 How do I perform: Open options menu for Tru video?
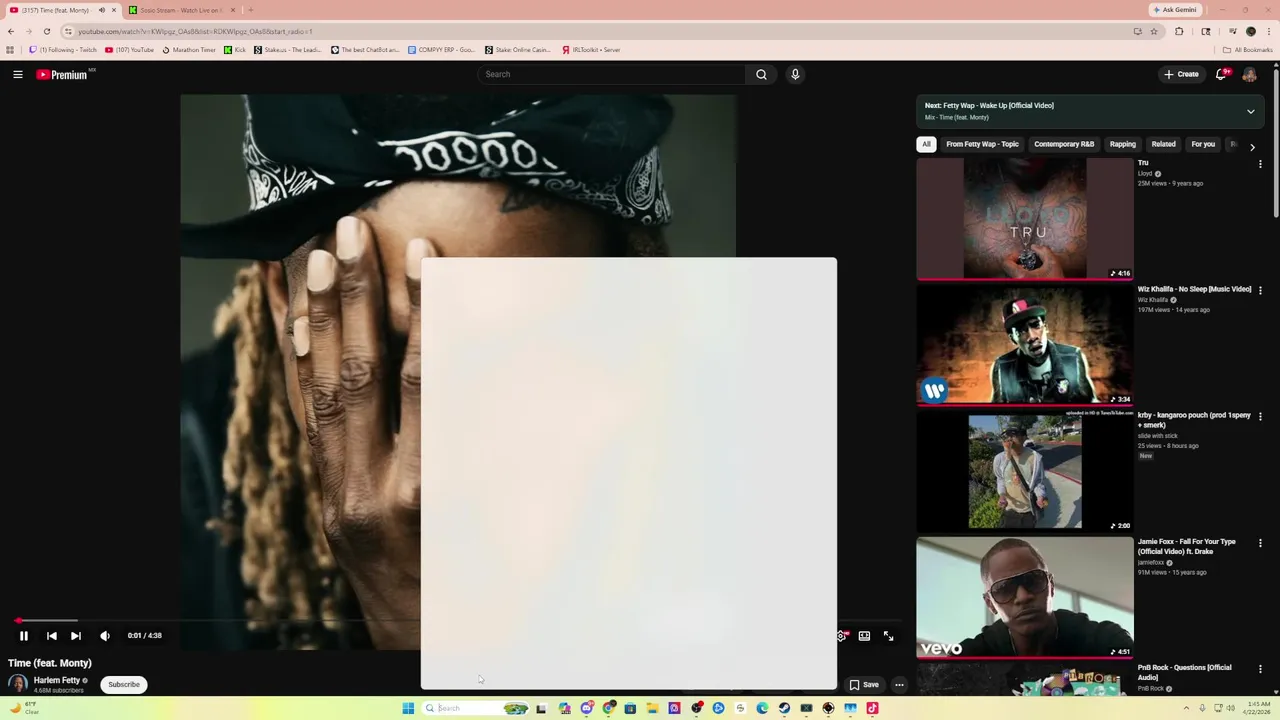(x=1260, y=164)
